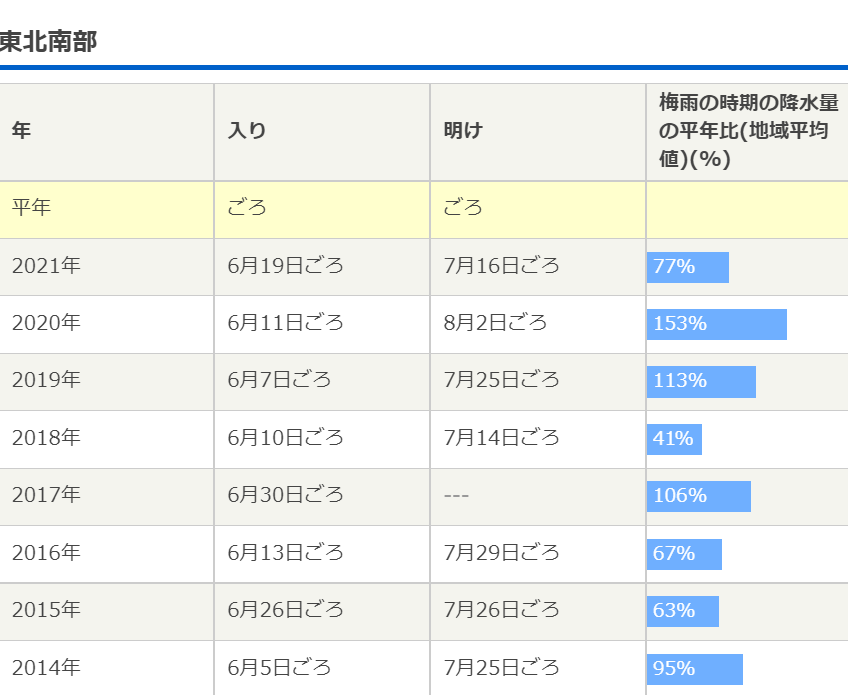848x695 pixels.
Task: Select the 6月10日ごろ entry date
Action: pyautogui.click(x=286, y=438)
